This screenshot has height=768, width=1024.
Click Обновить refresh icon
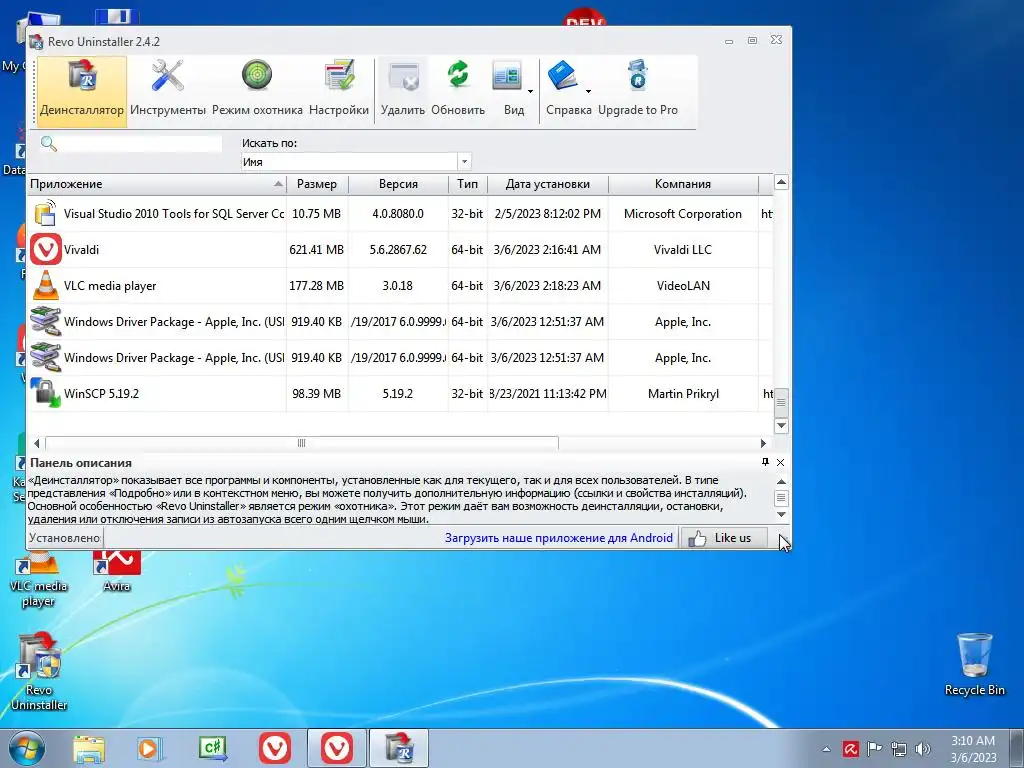point(458,75)
